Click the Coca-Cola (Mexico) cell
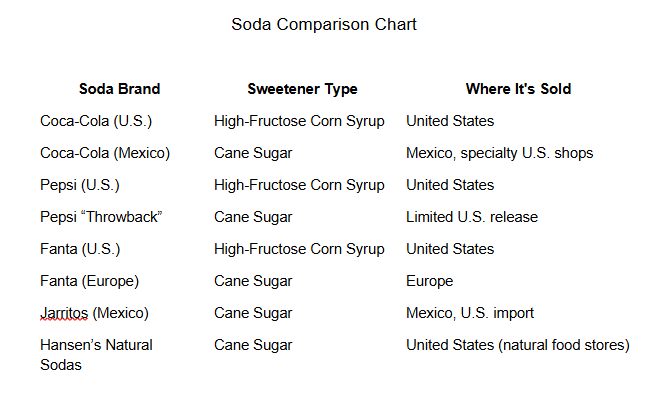This screenshot has height=393, width=667. [x=105, y=153]
